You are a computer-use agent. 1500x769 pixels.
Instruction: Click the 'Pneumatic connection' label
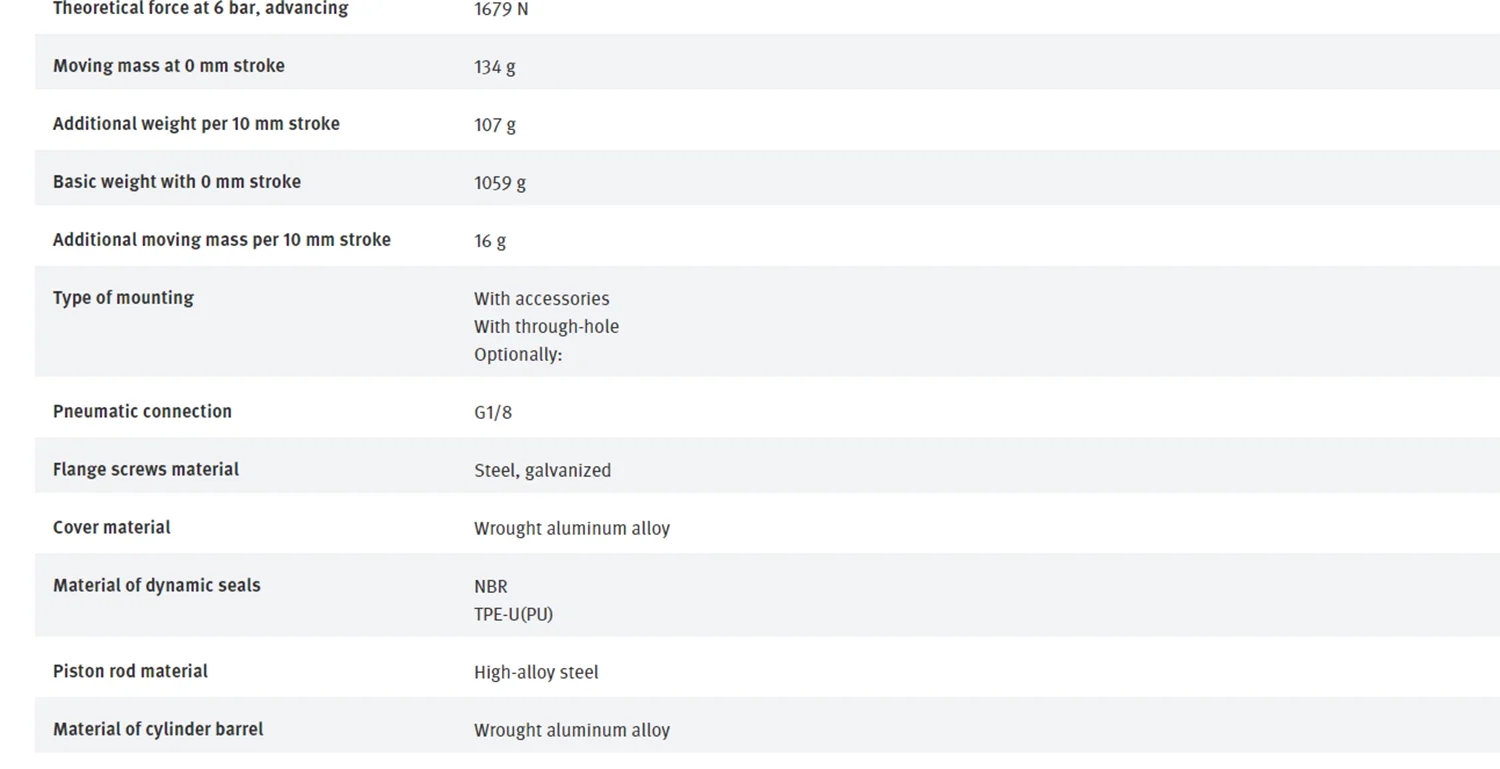point(142,412)
